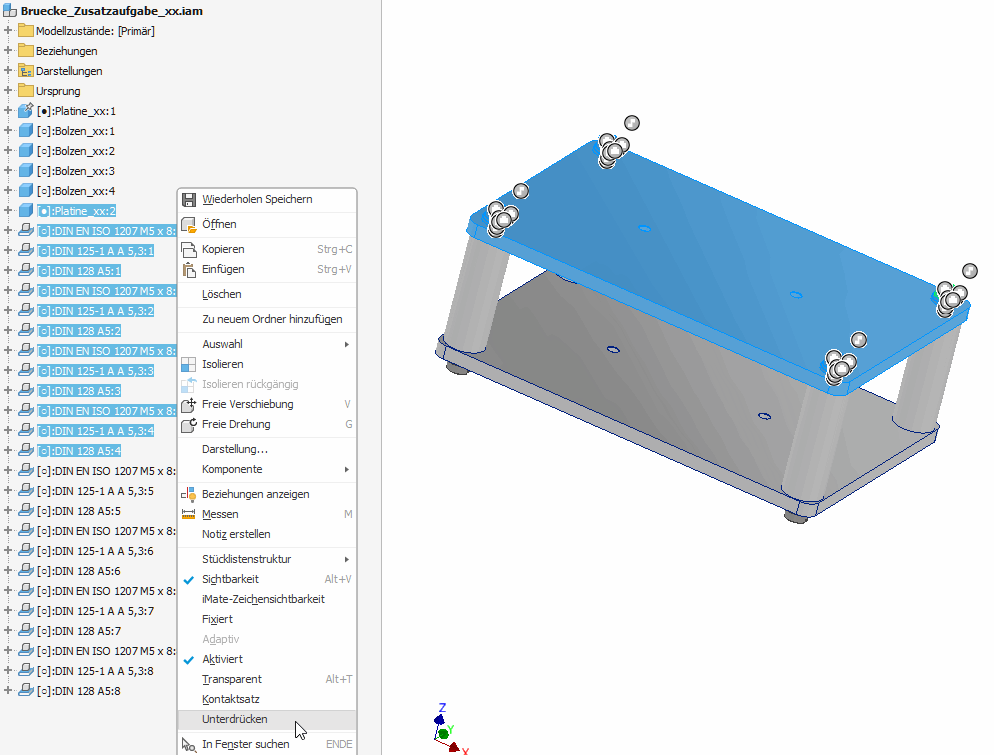Choose Löschen in the context menu

coord(221,294)
